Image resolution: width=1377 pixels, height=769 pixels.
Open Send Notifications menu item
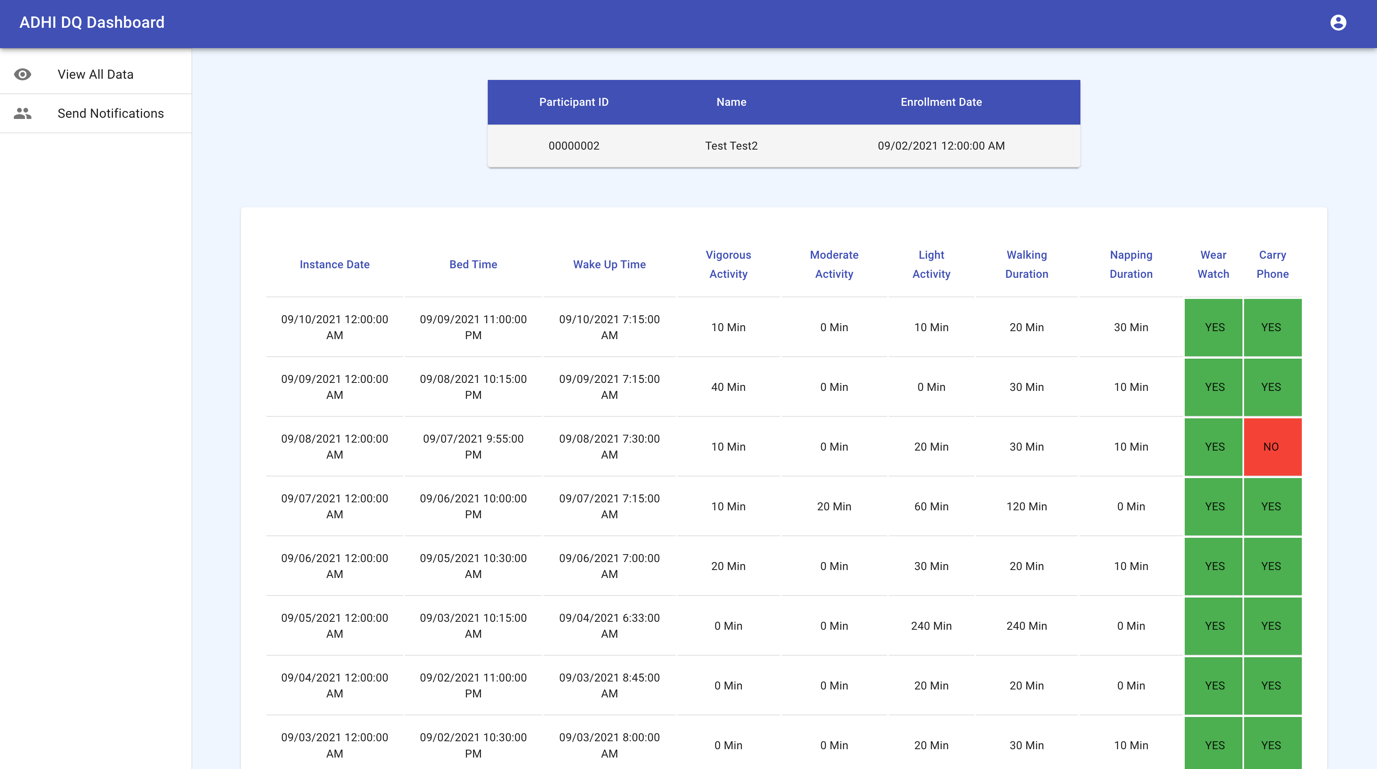click(x=110, y=114)
